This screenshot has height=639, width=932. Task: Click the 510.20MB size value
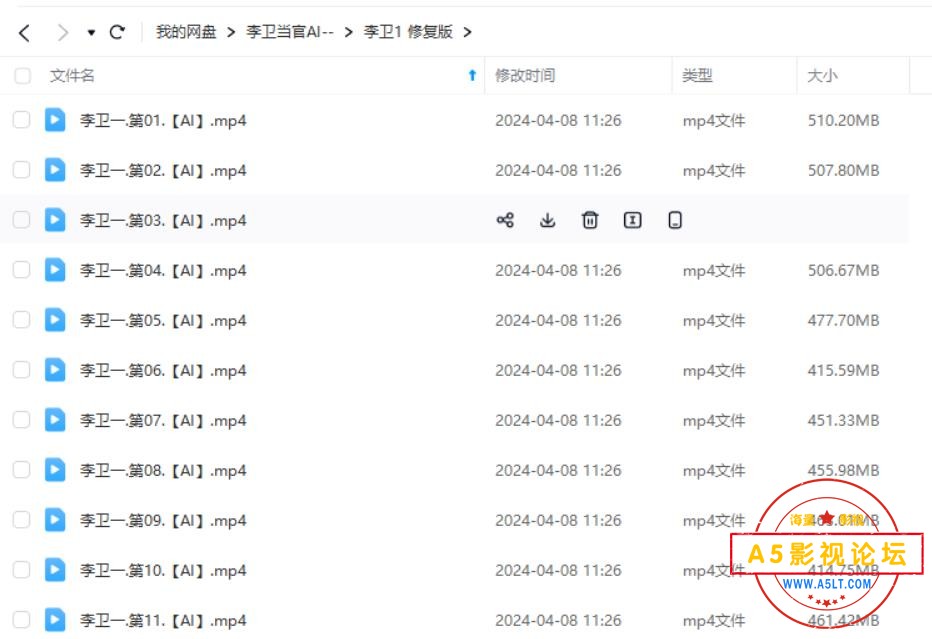843,121
